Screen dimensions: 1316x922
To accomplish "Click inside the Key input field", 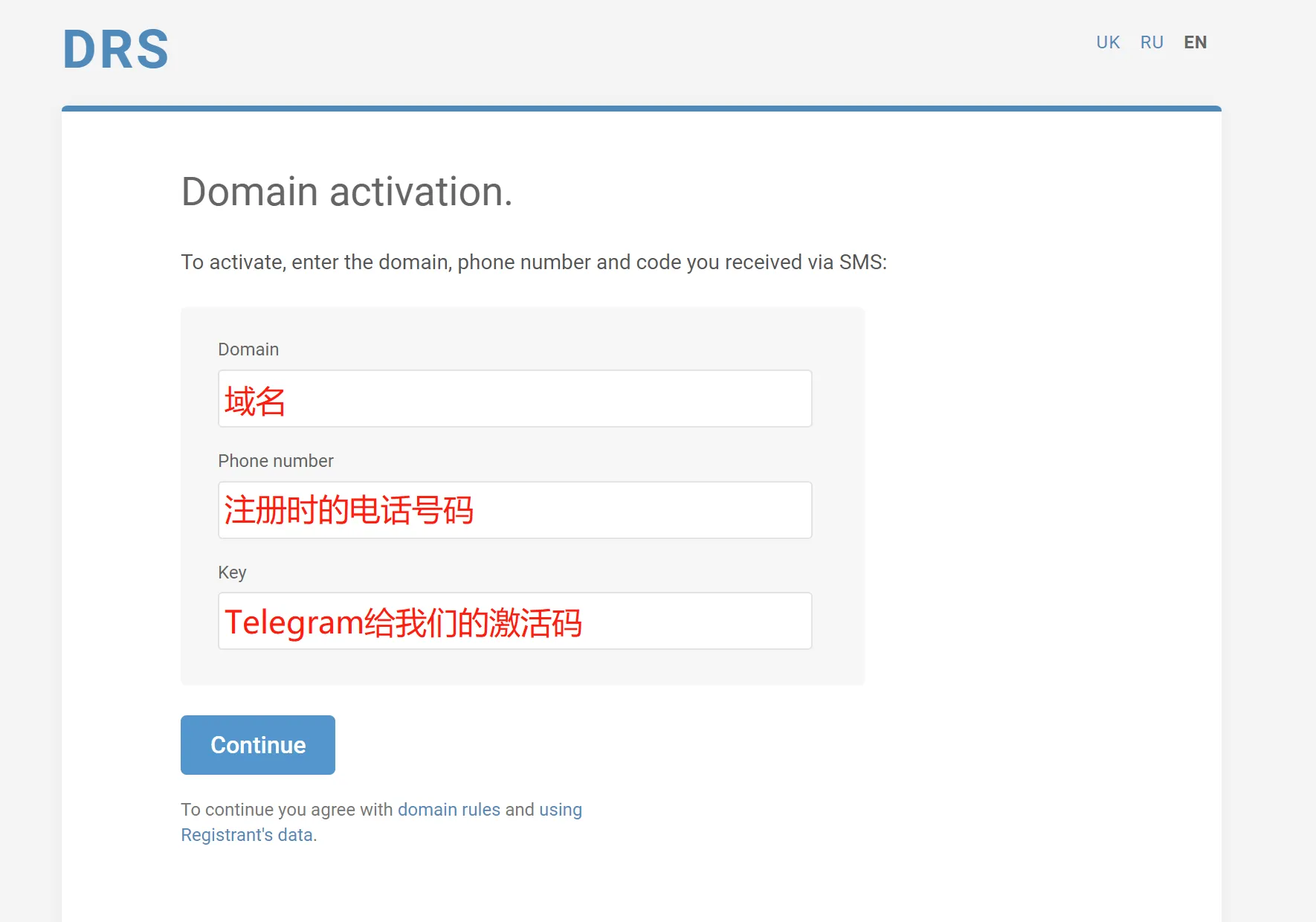I will 515,621.
